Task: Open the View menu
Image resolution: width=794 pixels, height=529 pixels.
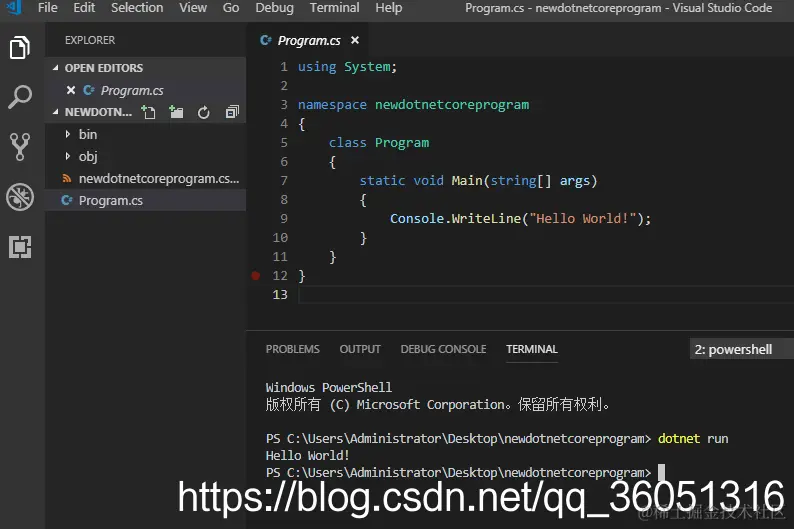Action: [193, 8]
